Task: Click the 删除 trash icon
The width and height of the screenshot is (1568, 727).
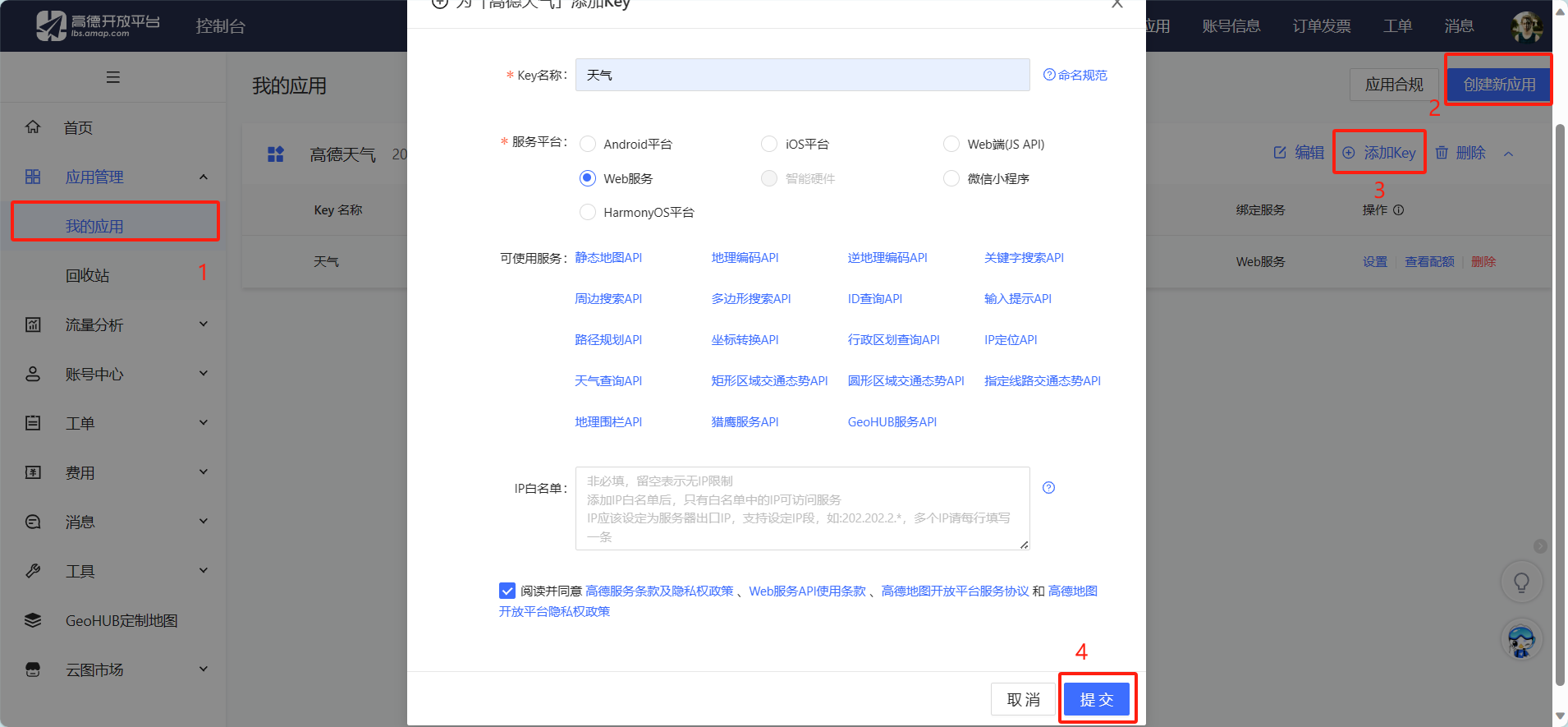Action: click(1442, 153)
